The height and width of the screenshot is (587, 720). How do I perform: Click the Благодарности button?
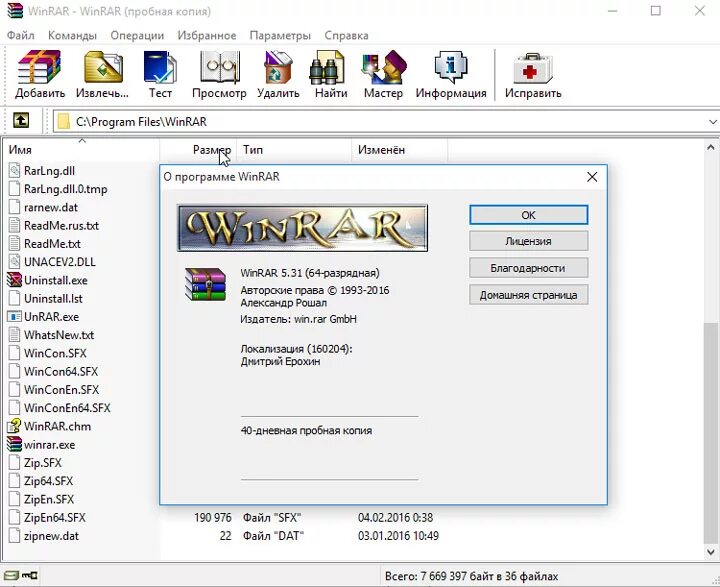coord(529,268)
